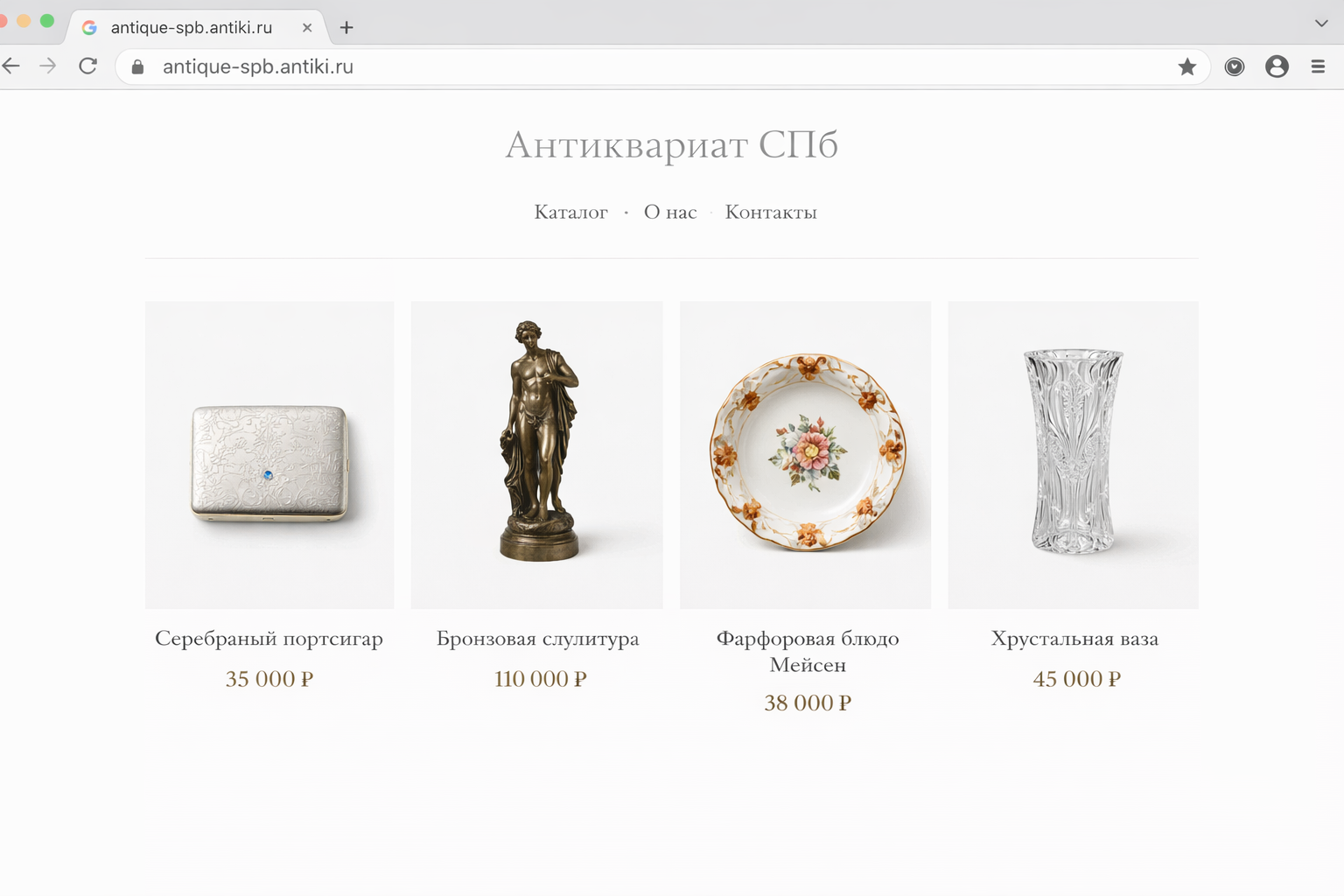Close the antique-spb.antiki.ru tab
1344x896 pixels.
click(x=307, y=28)
